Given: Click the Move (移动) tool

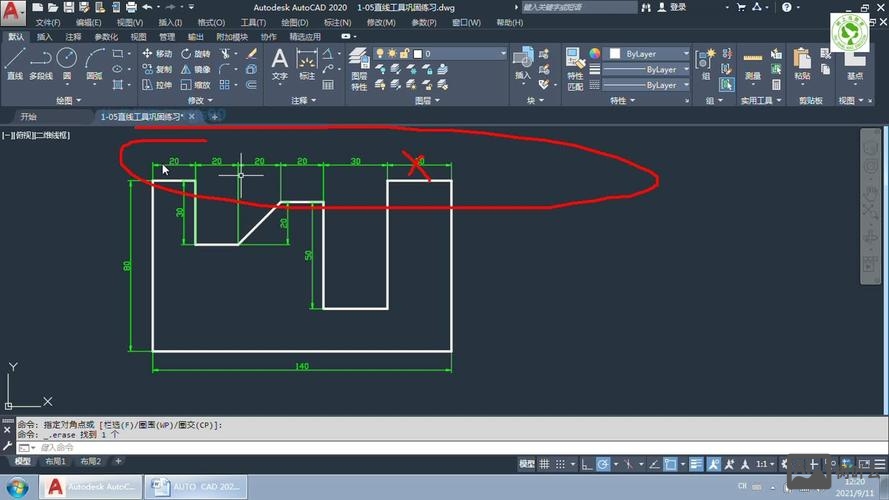Looking at the screenshot, I should click(x=157, y=54).
